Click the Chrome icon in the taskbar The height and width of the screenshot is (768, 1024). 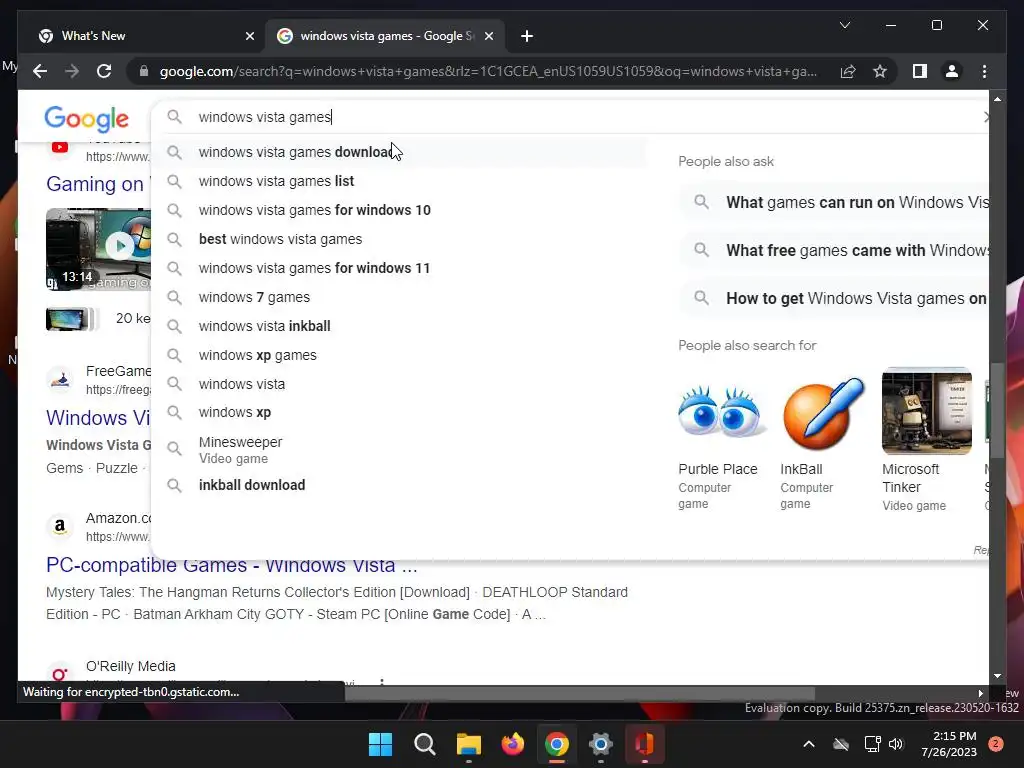click(x=556, y=744)
